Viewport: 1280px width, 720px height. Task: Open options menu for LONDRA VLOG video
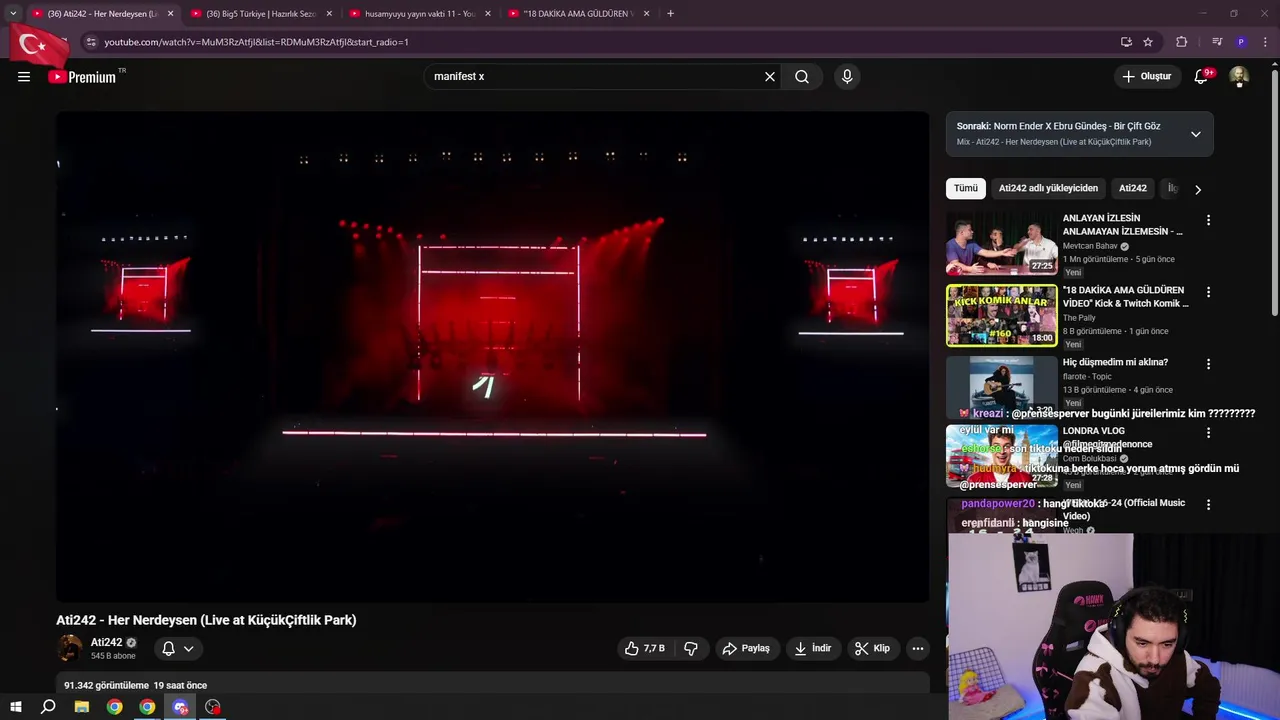(1208, 433)
